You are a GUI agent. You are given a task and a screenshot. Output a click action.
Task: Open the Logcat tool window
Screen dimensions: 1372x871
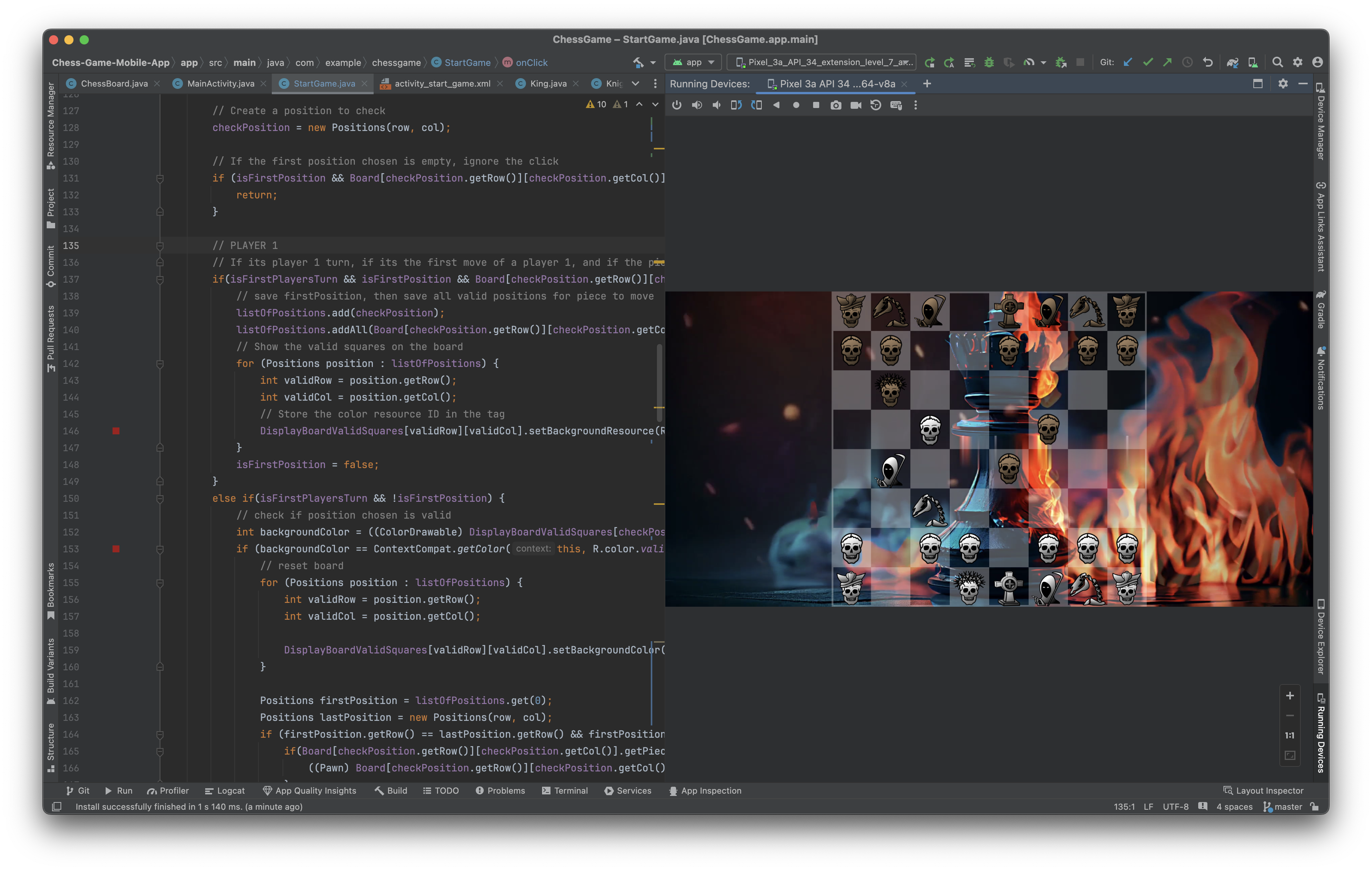pos(224,791)
